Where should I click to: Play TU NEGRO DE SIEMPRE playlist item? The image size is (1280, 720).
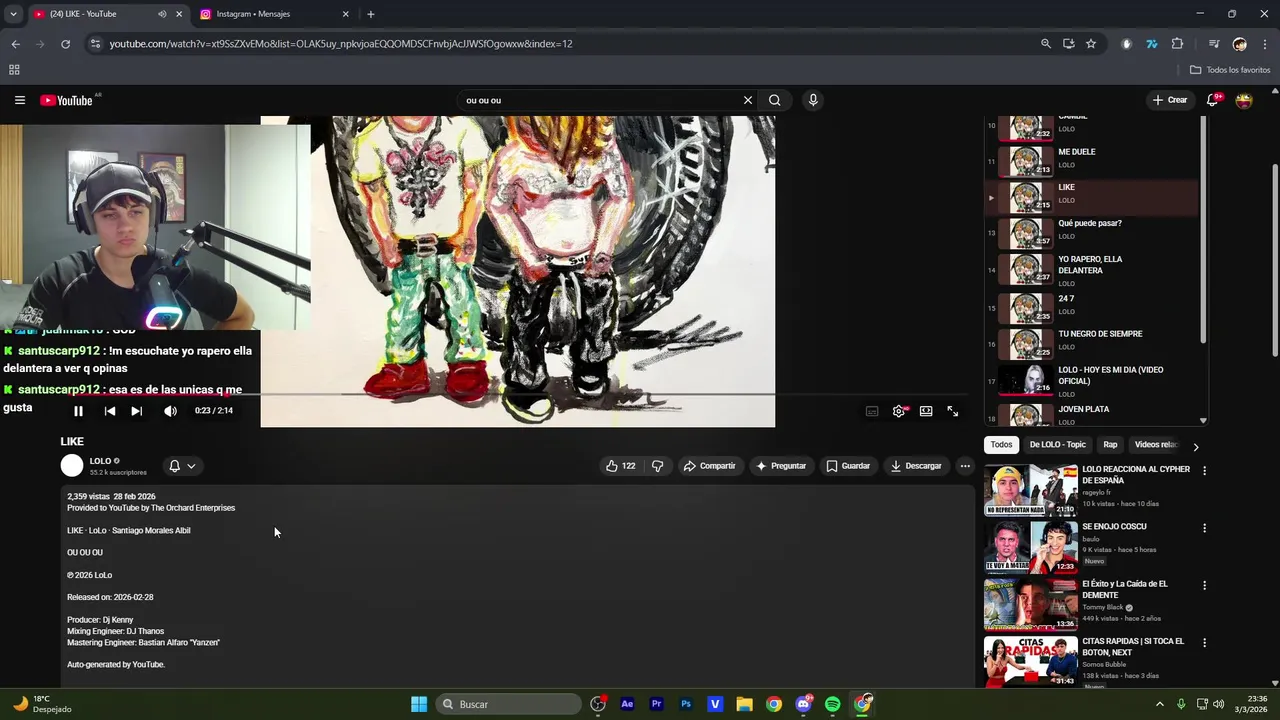click(x=1092, y=343)
